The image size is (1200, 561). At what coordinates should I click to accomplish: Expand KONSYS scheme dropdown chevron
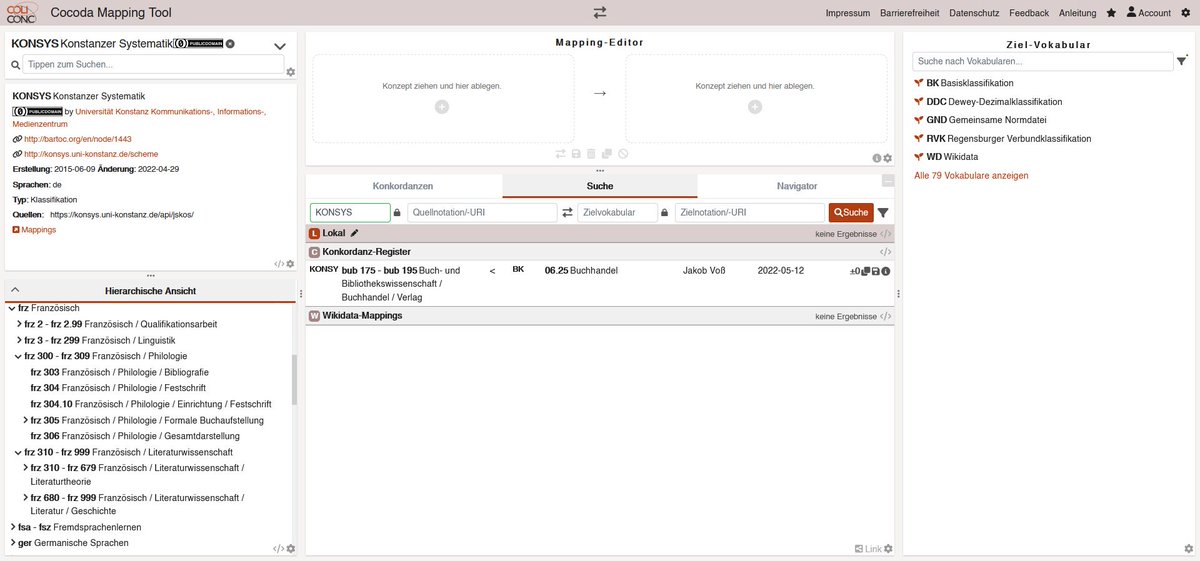(280, 46)
